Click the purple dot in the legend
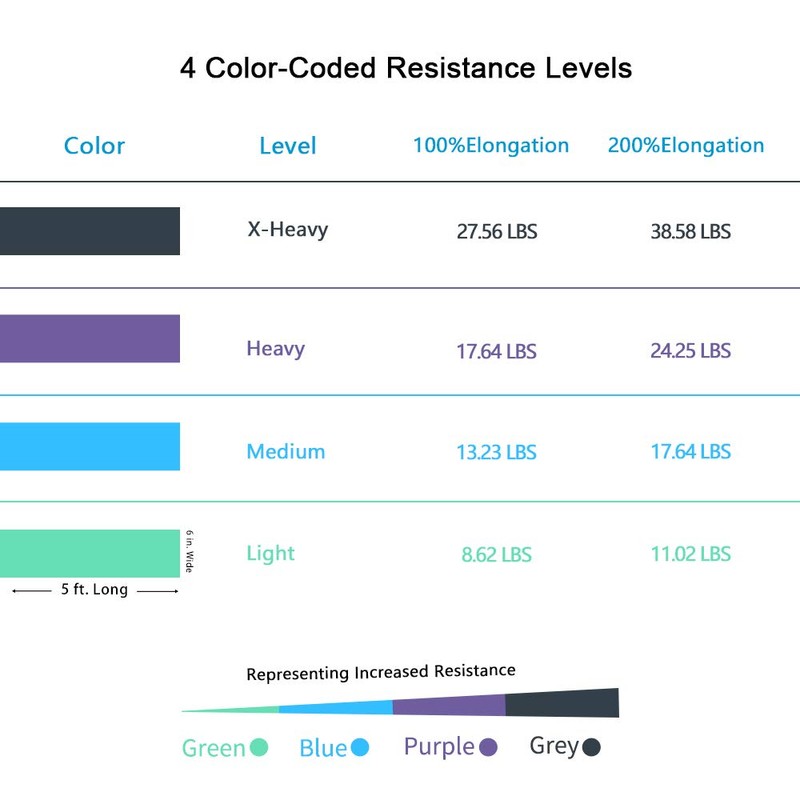 pyautogui.click(x=489, y=747)
